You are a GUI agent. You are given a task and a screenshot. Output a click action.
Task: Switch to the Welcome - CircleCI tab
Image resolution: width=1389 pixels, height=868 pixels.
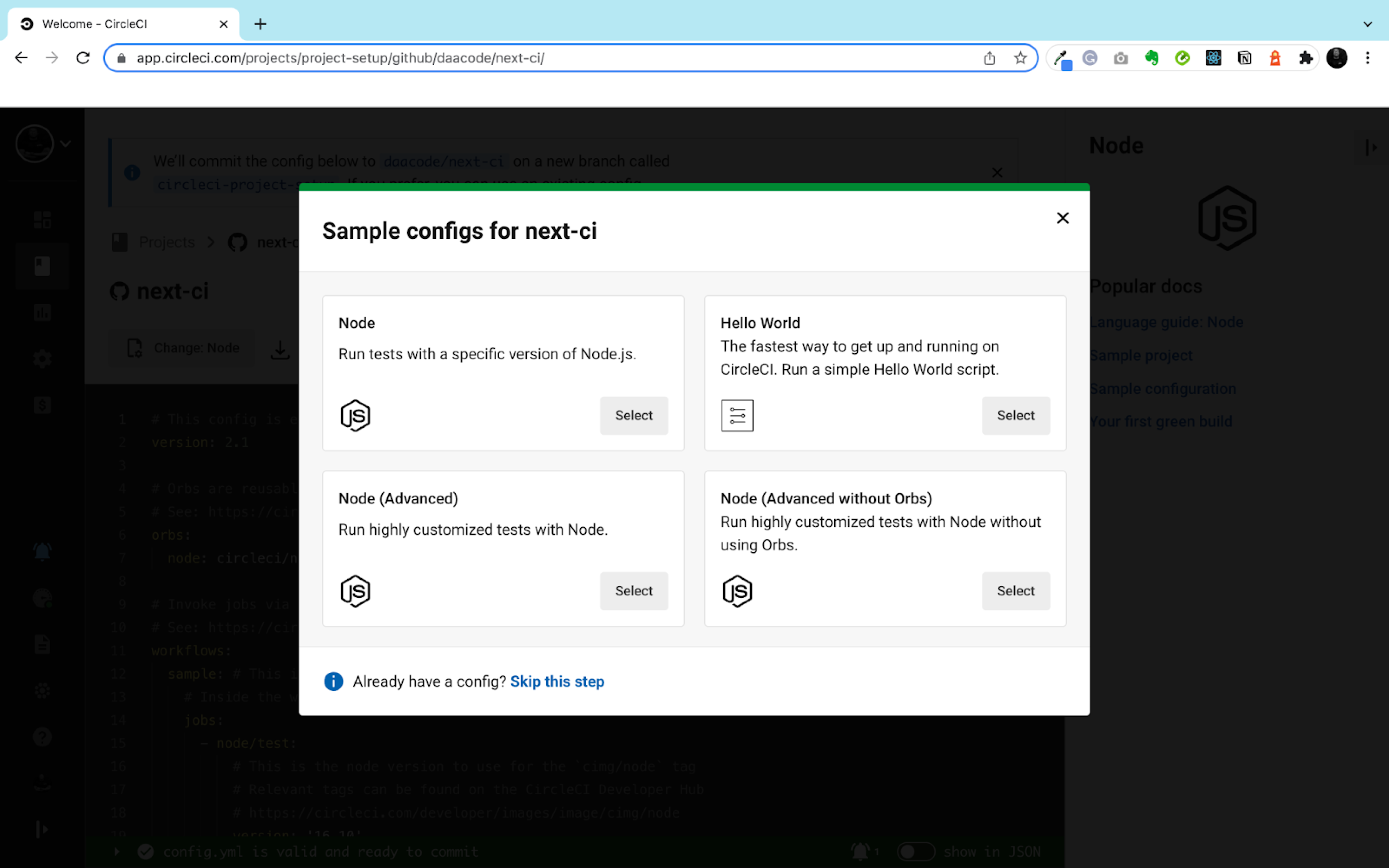tap(95, 23)
